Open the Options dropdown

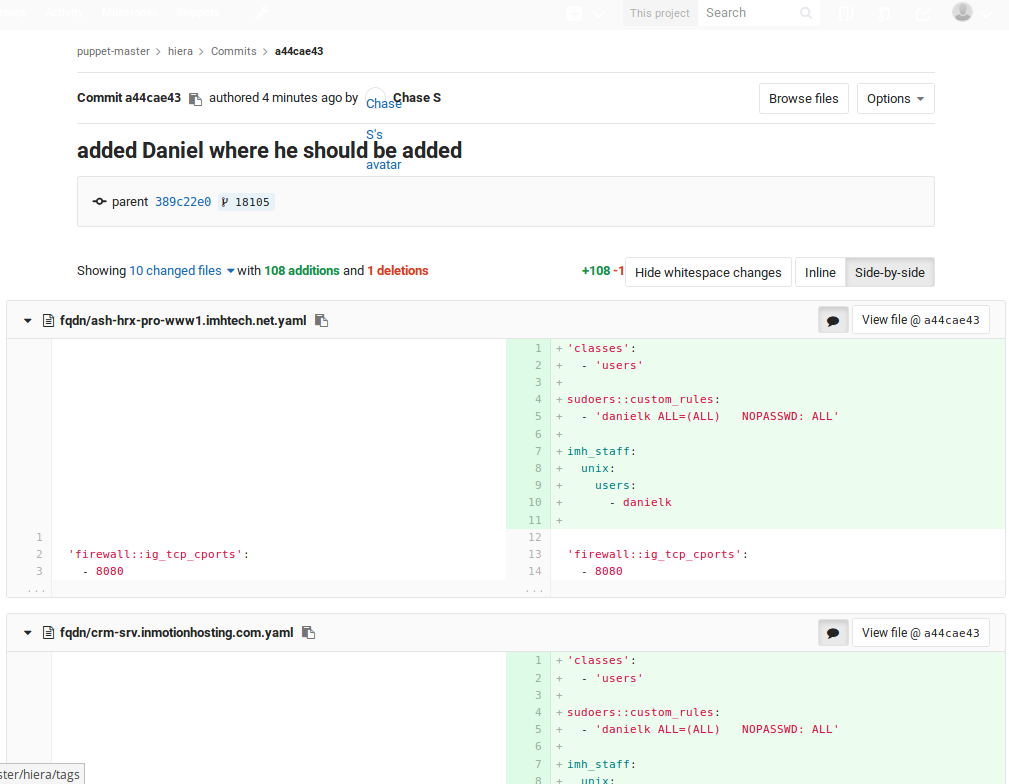tap(895, 99)
